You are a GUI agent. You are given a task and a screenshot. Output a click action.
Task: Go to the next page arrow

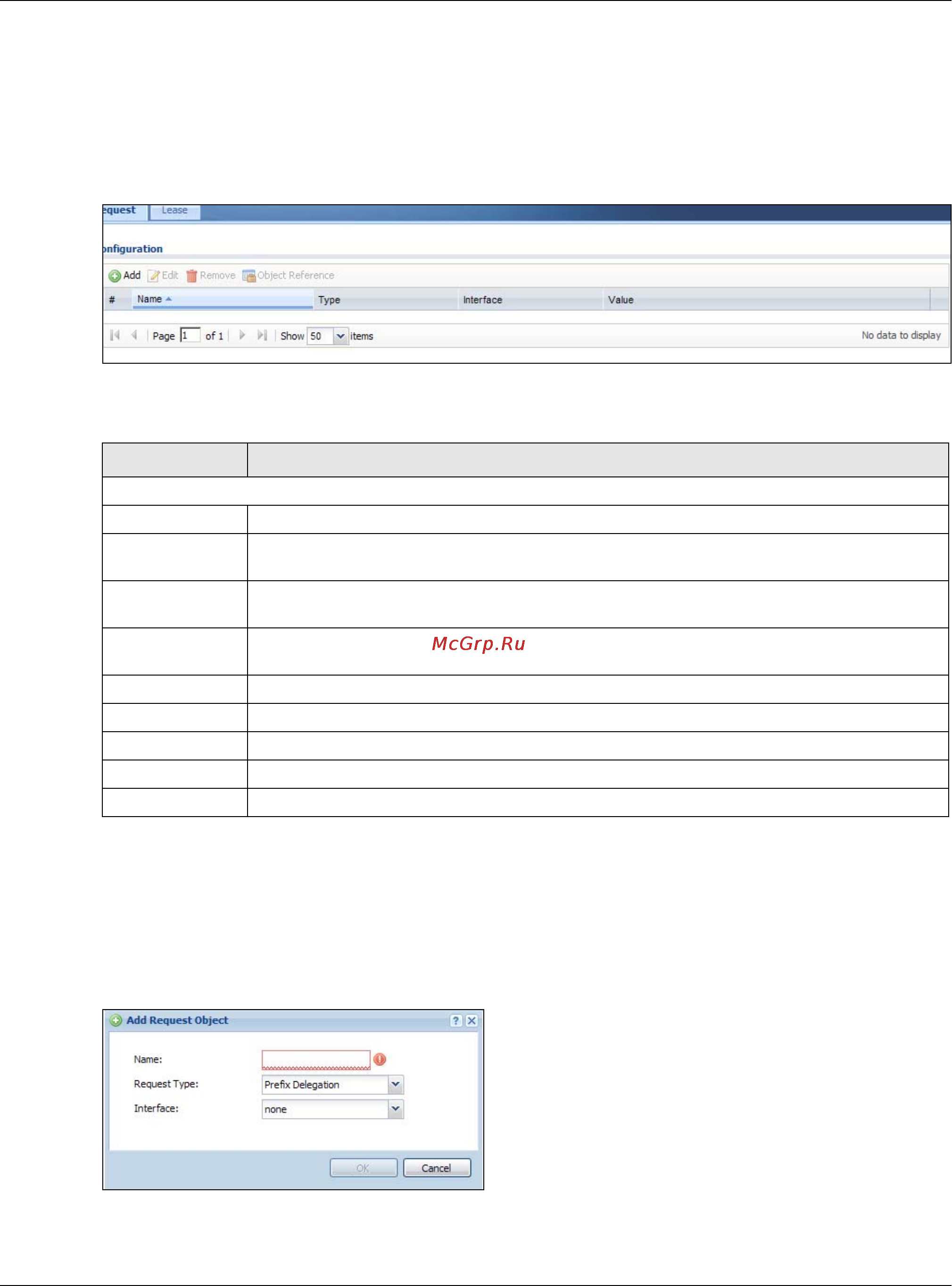[242, 335]
